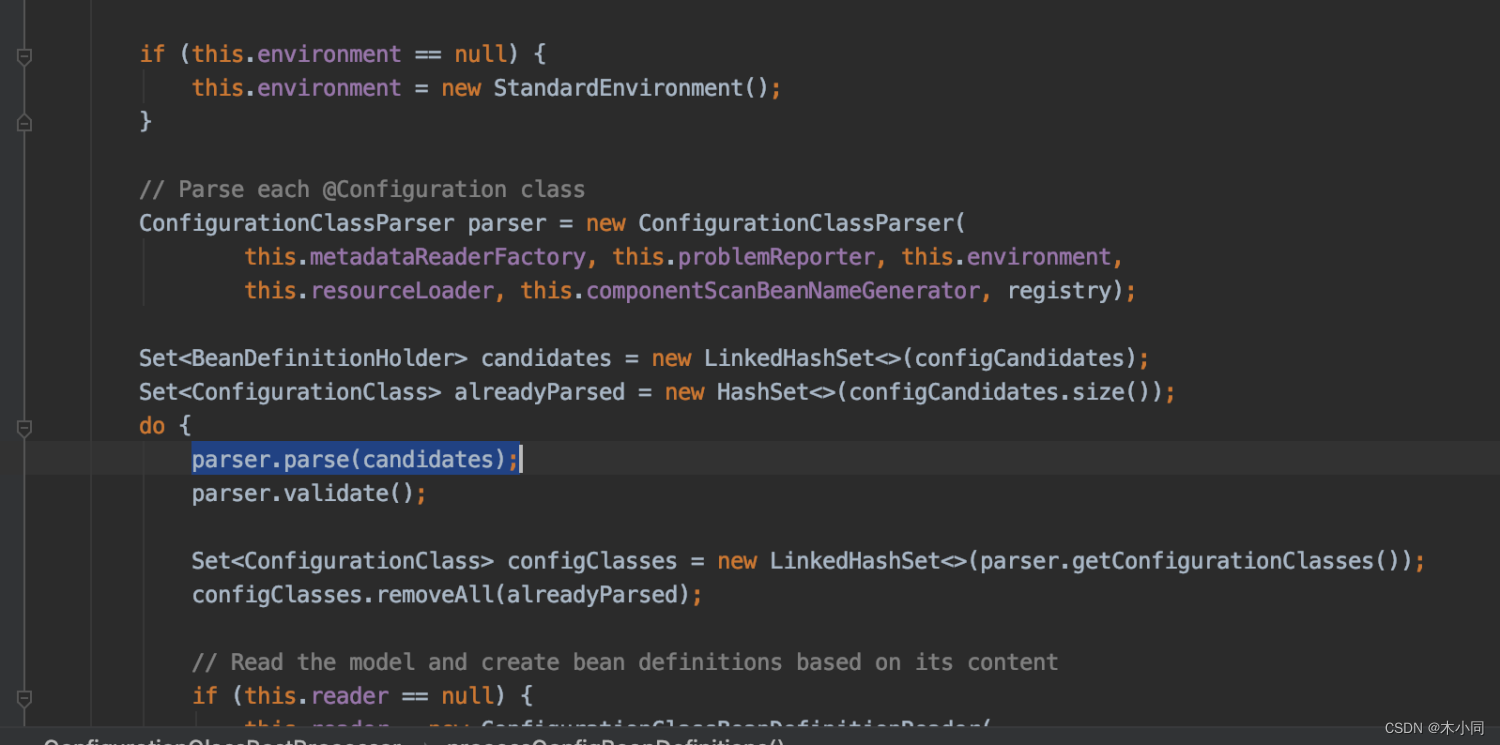The height and width of the screenshot is (745, 1500).
Task: Click the configCandidates.size() call
Action: [1000, 392]
